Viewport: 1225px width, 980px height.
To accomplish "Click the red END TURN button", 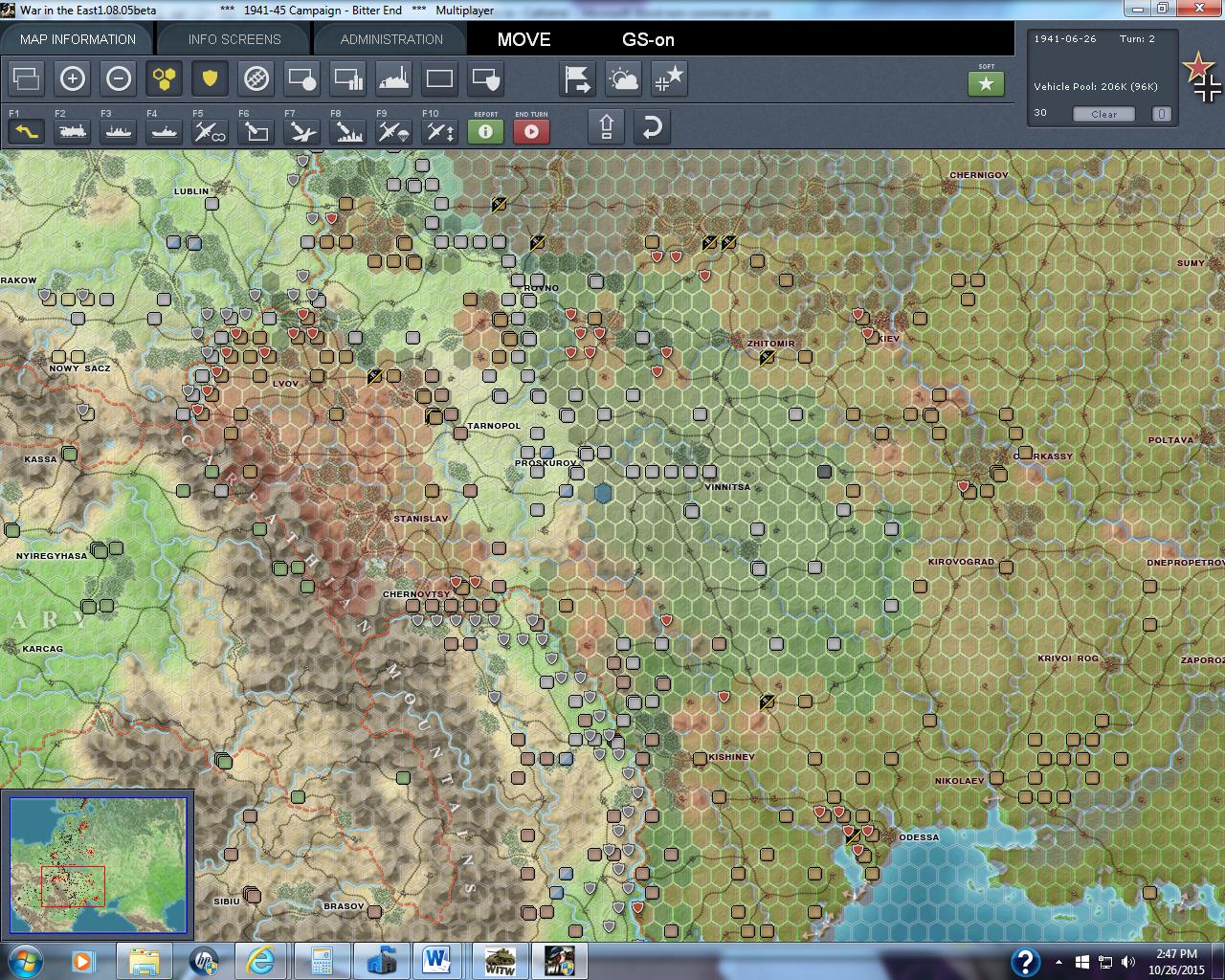I will (531, 131).
